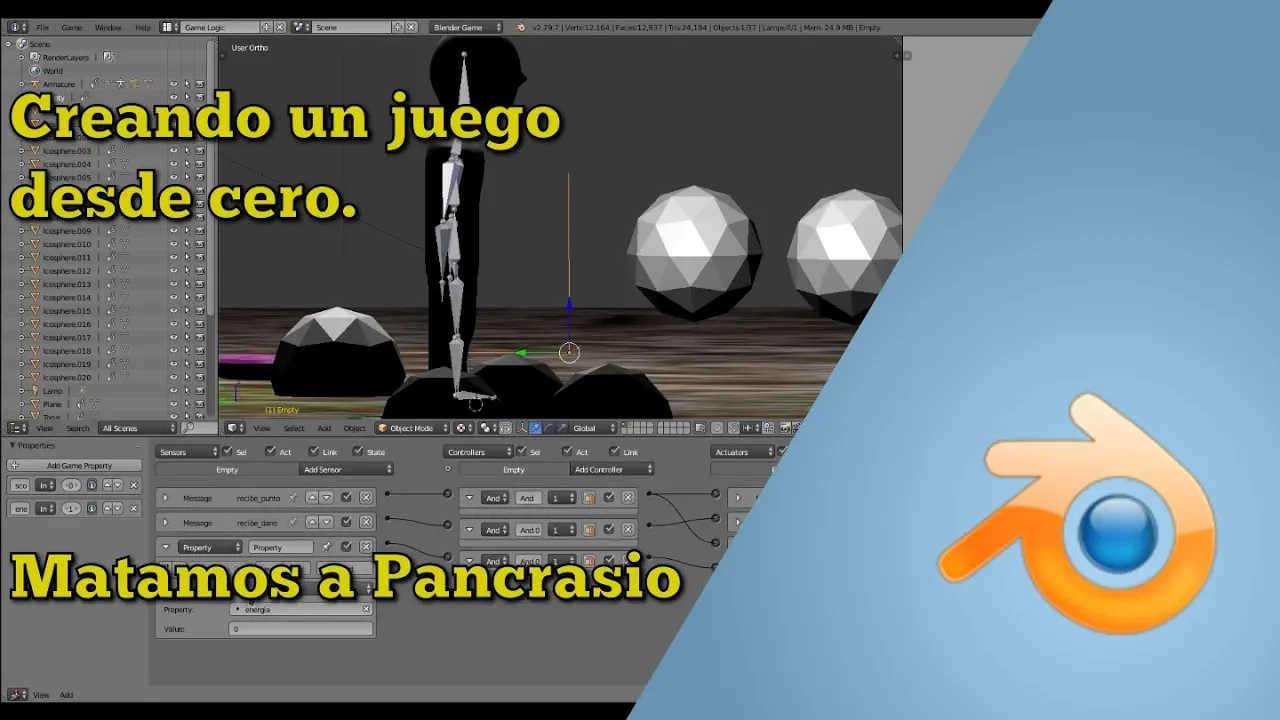Hide Icosphere.013 with its eye icon

pos(173,284)
